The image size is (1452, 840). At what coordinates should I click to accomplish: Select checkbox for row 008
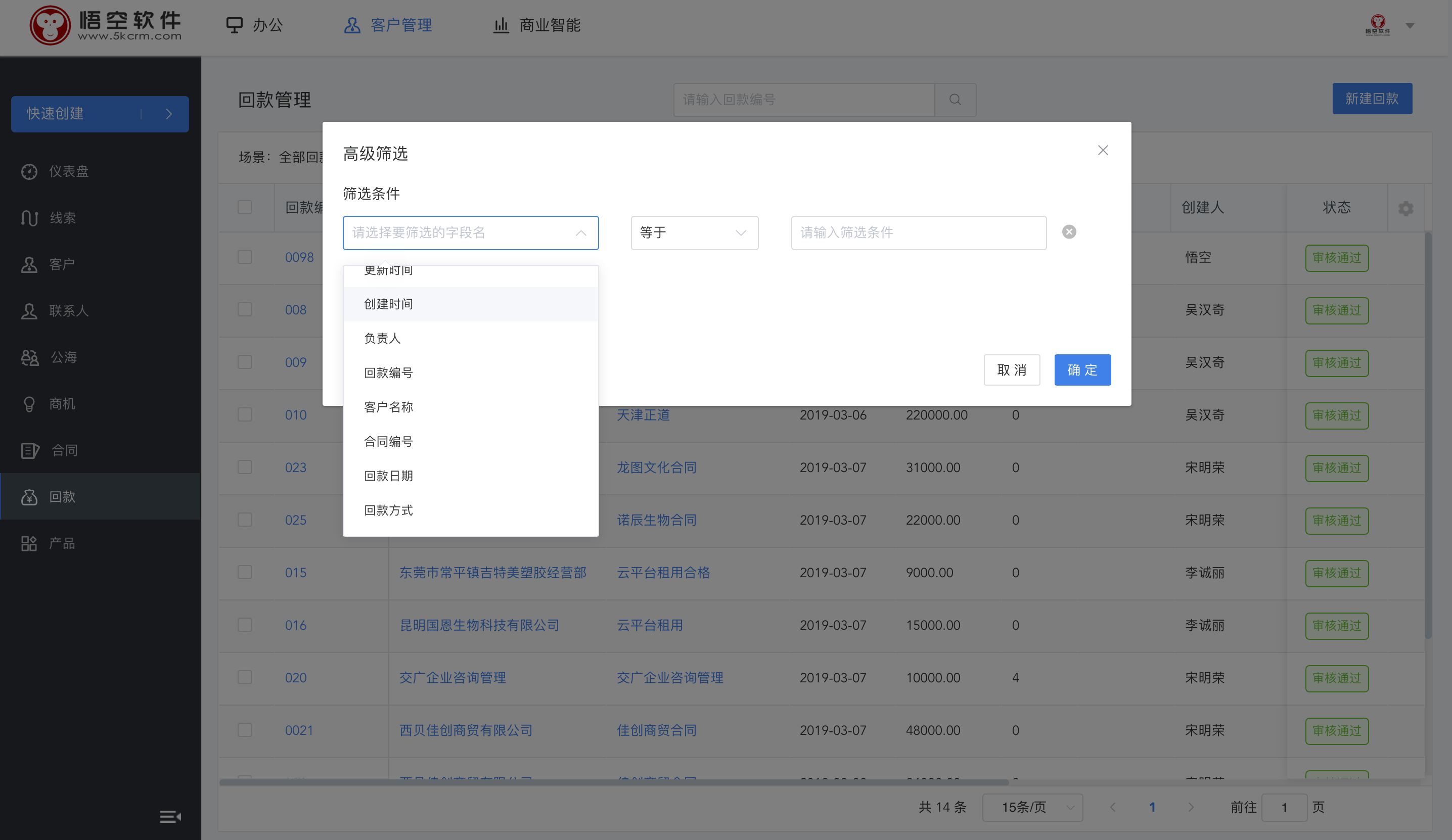245,308
